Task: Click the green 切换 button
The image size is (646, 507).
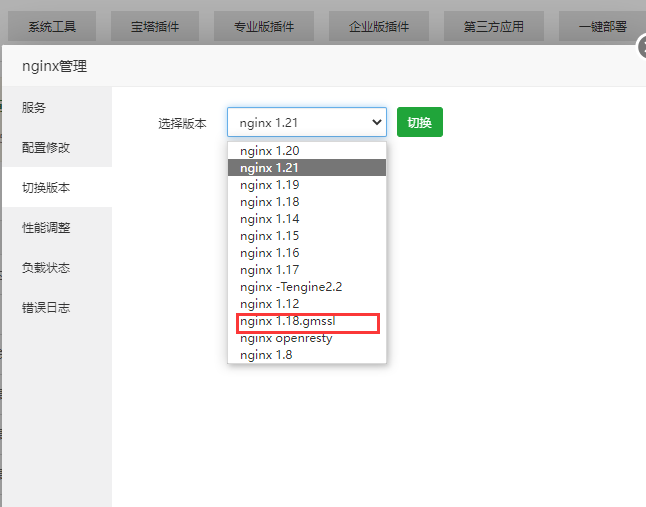Action: point(420,122)
